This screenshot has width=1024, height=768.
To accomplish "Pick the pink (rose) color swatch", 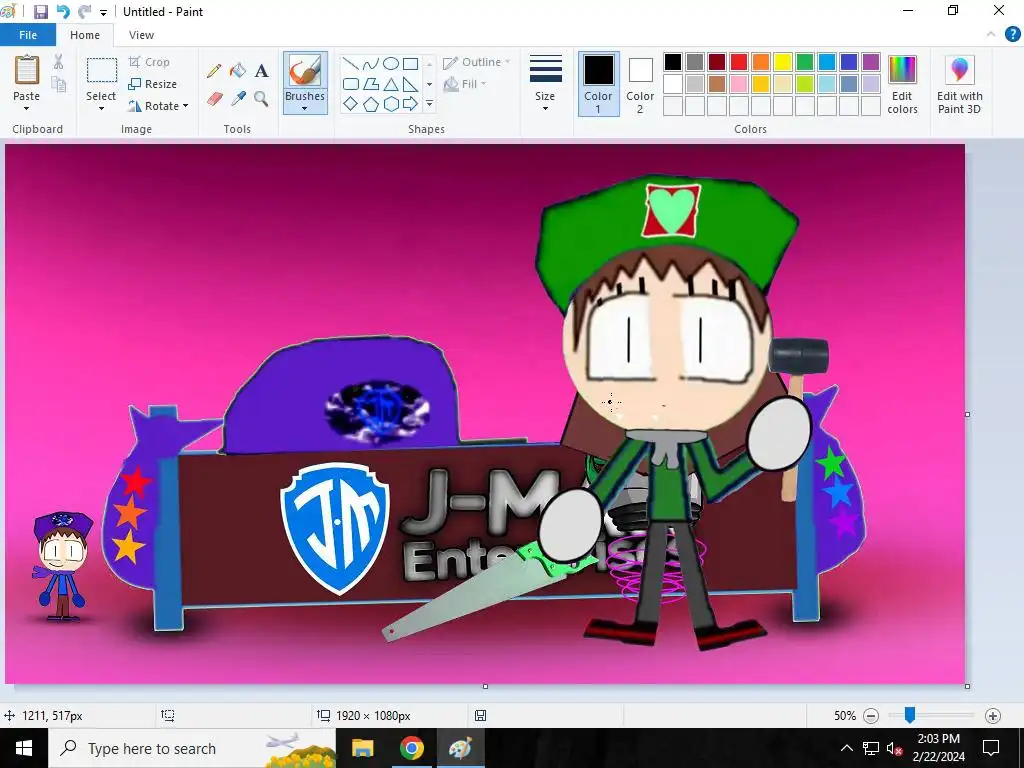I will [739, 84].
